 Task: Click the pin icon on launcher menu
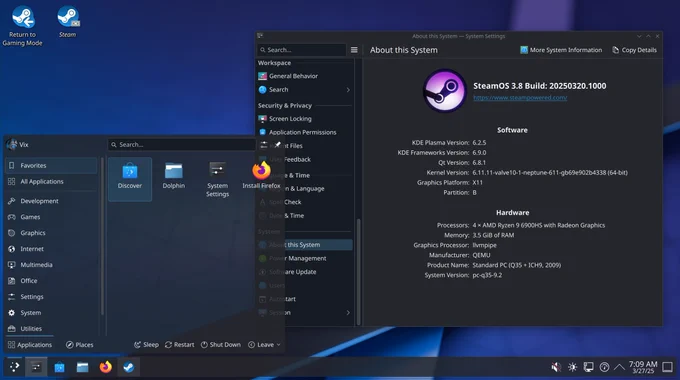click(278, 144)
